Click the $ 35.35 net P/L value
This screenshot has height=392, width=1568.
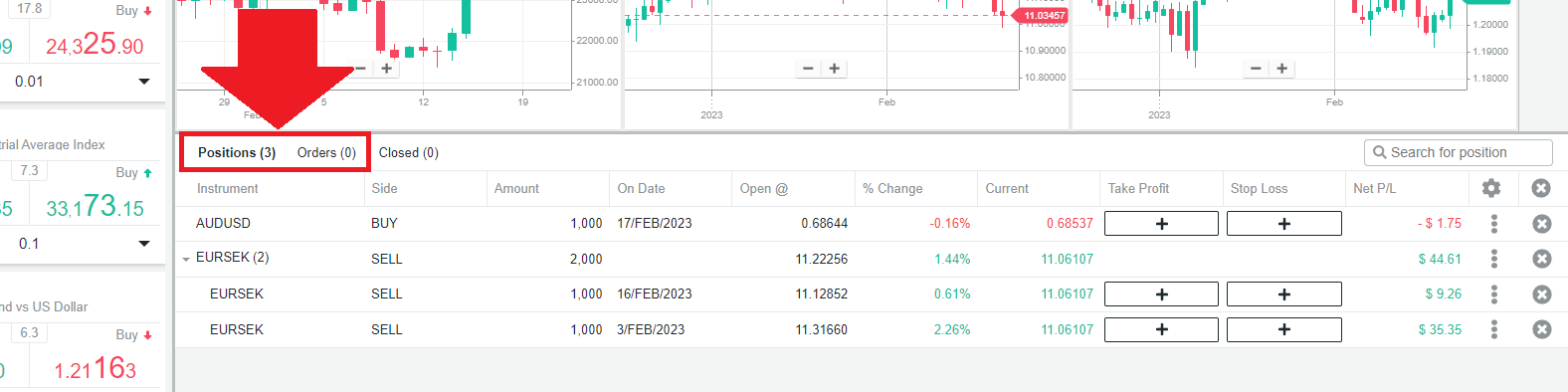[1440, 329]
